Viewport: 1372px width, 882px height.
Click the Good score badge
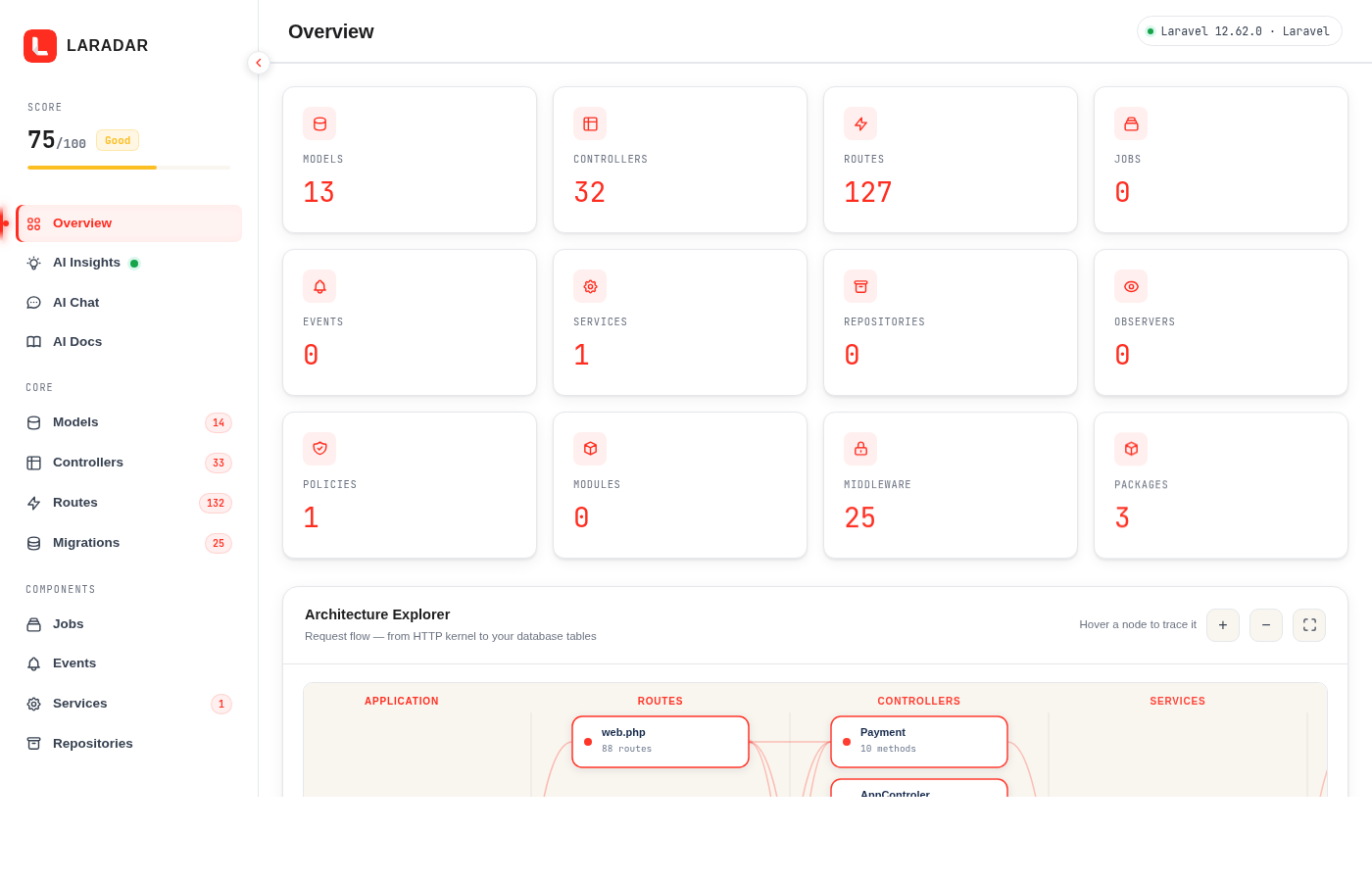click(118, 140)
